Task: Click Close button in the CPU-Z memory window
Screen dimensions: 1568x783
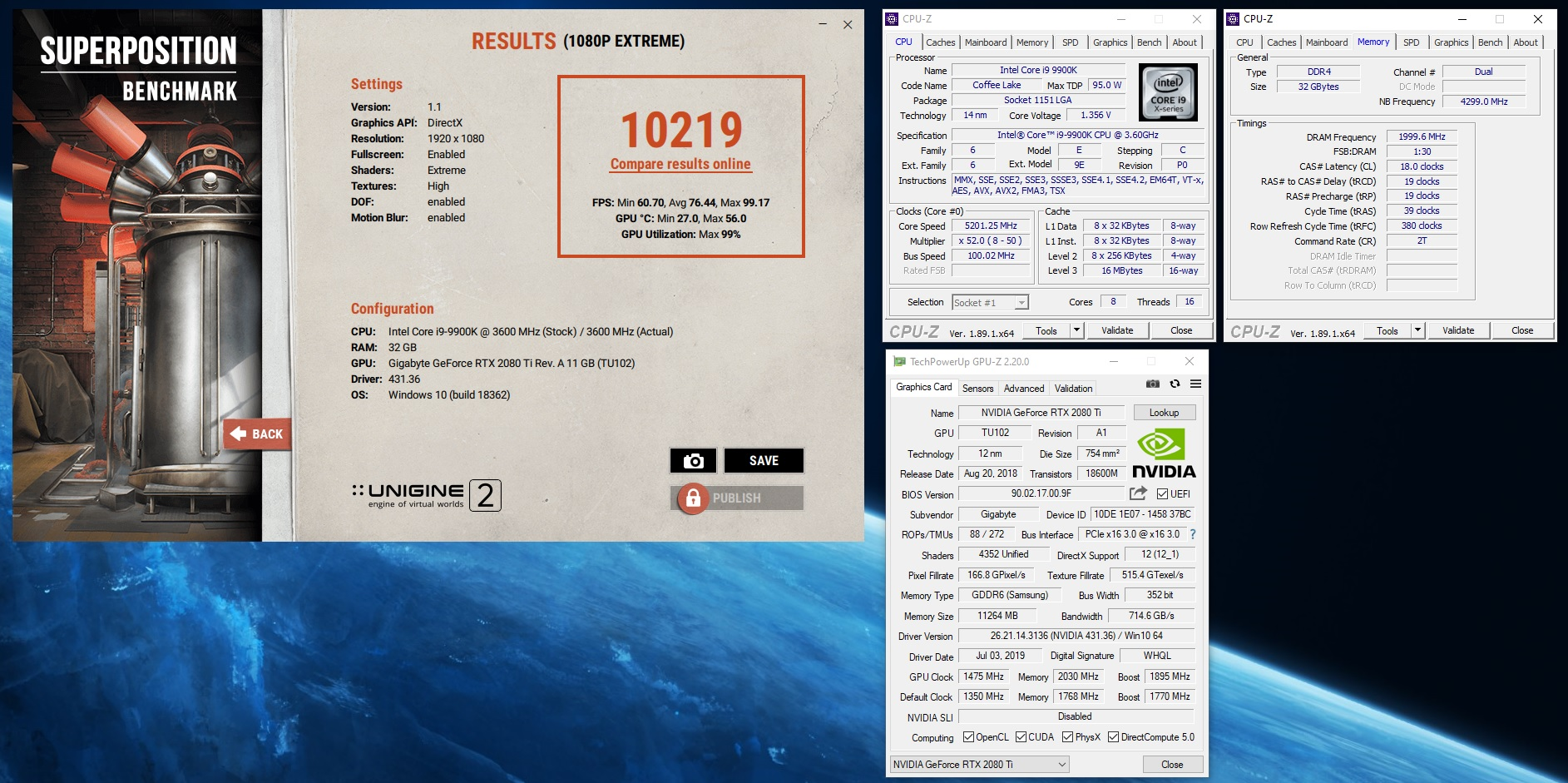Action: [1522, 330]
